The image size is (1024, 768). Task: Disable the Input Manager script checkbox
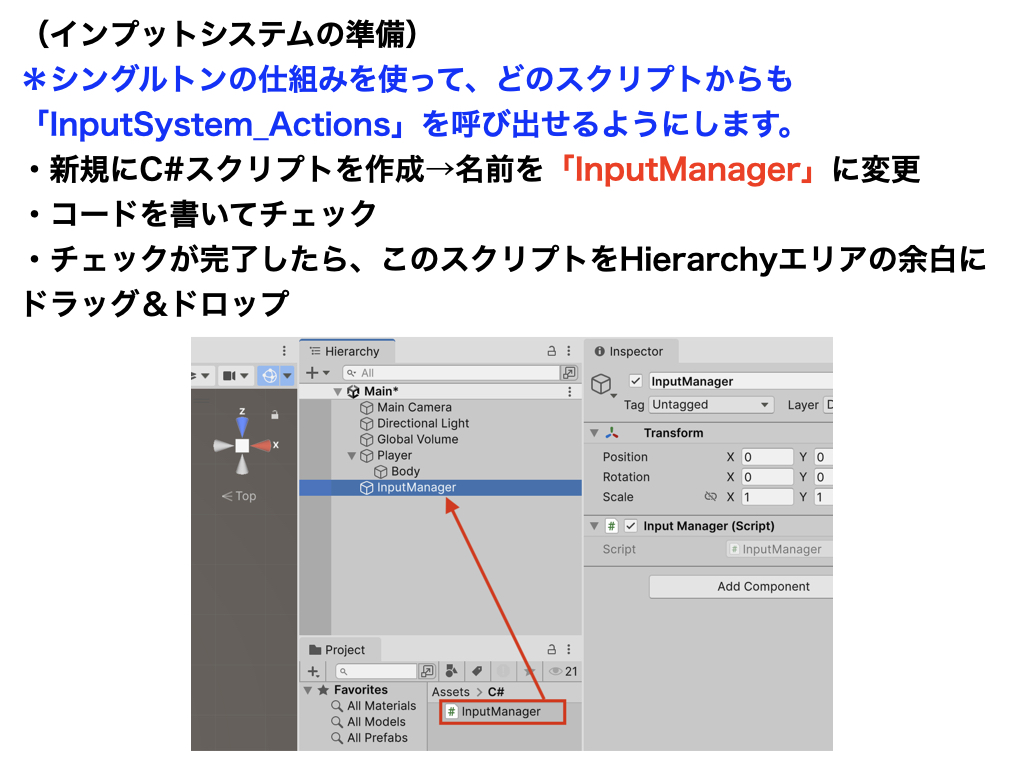631,526
